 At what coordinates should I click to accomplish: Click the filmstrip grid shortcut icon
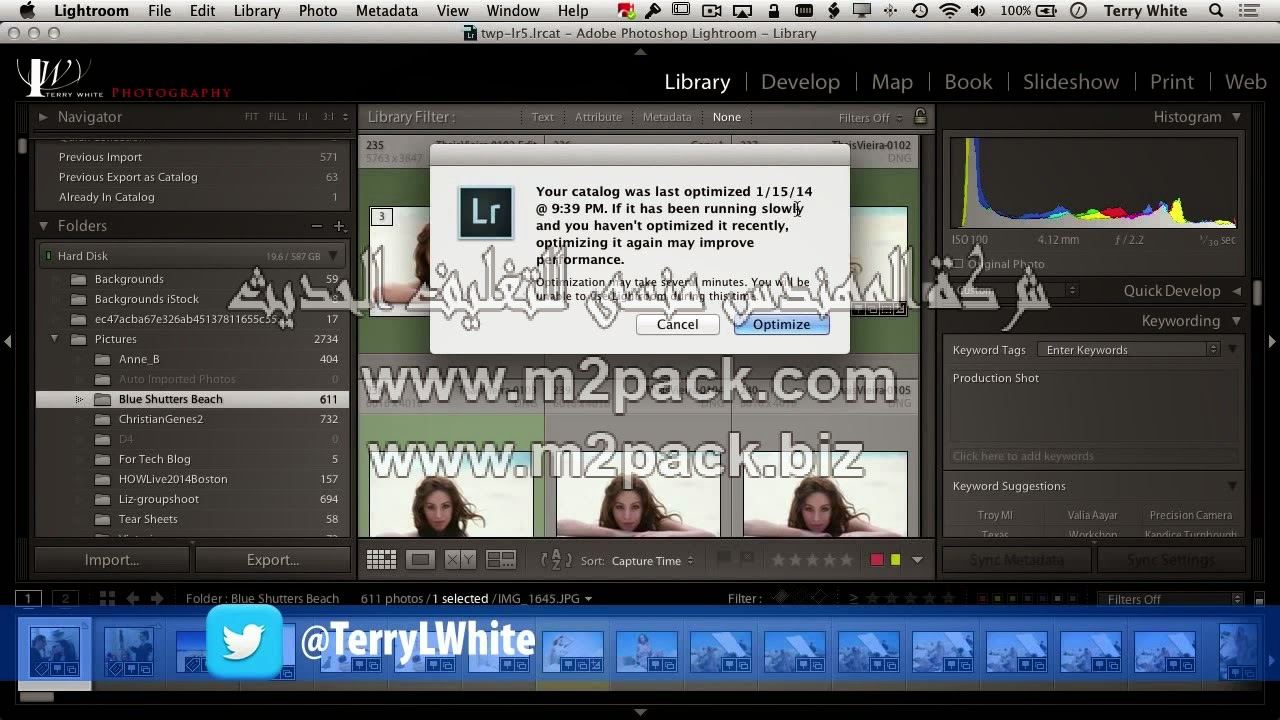[107, 598]
